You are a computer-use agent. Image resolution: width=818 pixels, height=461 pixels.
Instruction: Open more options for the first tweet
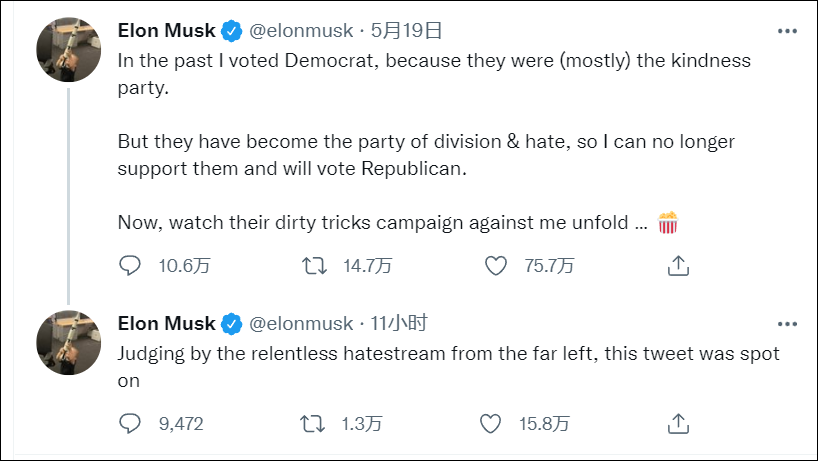(x=787, y=31)
